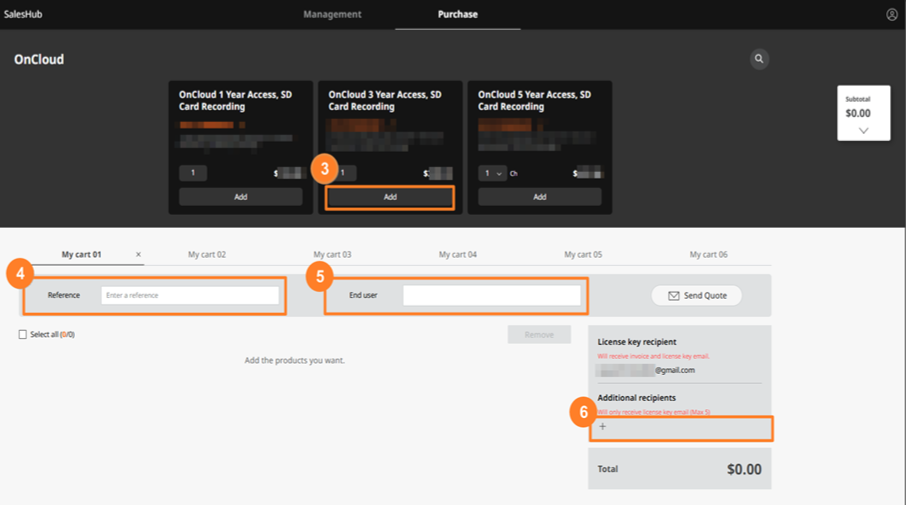Click the OnCloud 5 Year Access title

[x=534, y=101]
